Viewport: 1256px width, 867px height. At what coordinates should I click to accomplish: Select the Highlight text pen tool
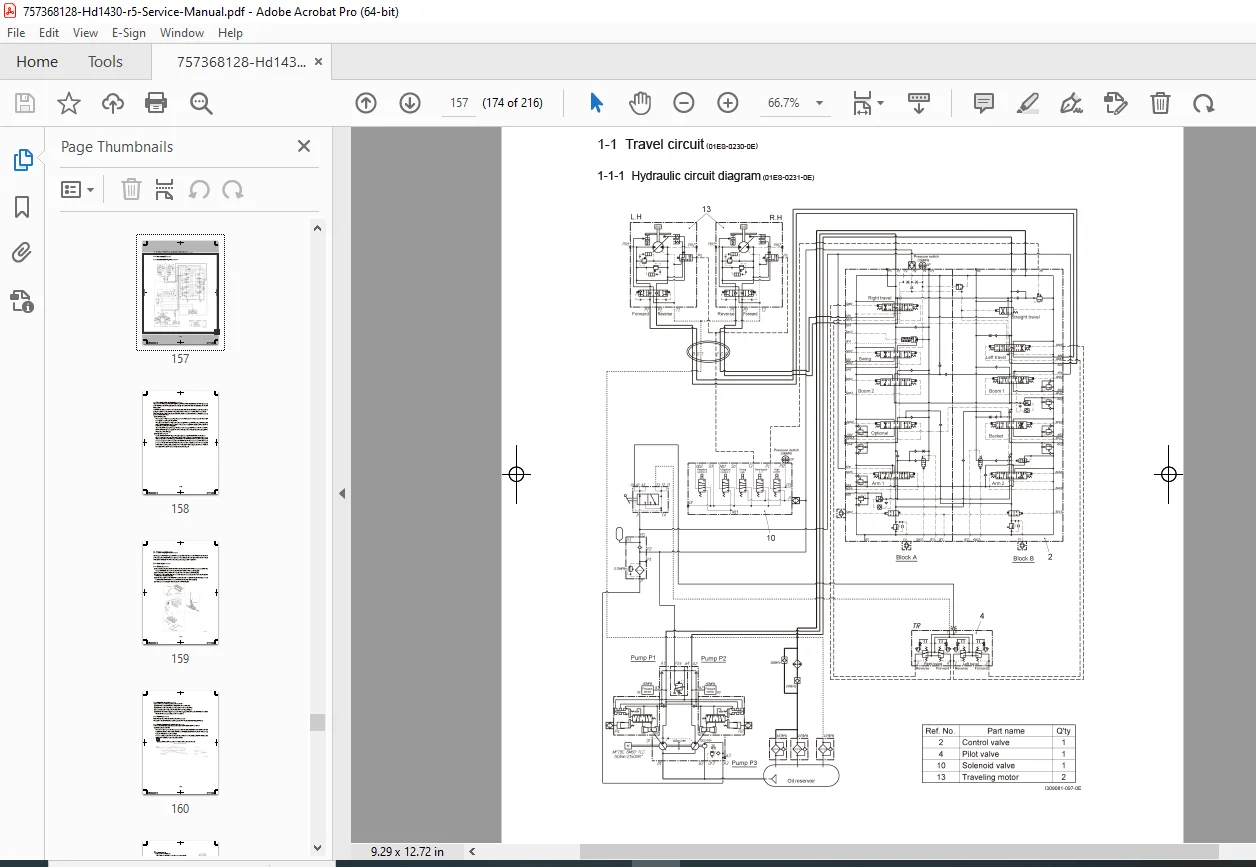pyautogui.click(x=1027, y=103)
